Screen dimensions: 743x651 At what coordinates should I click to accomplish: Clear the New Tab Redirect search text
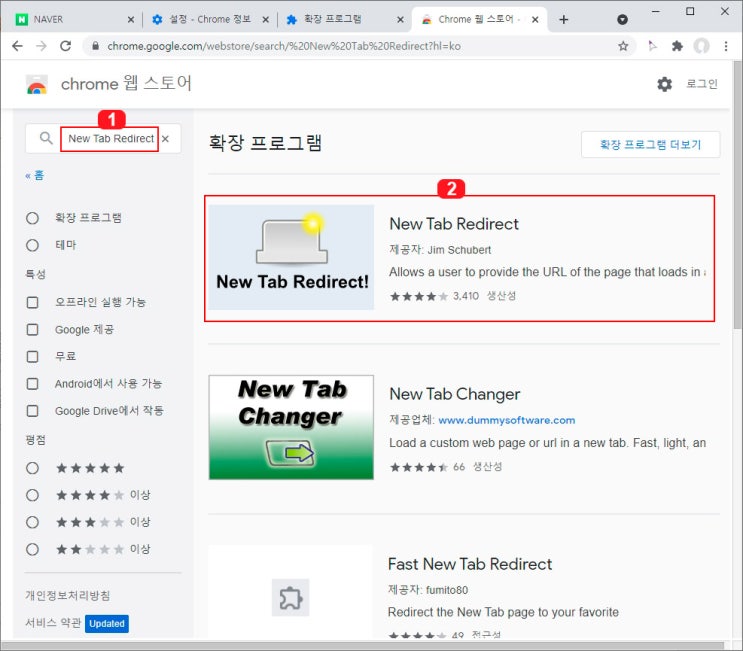pos(165,139)
